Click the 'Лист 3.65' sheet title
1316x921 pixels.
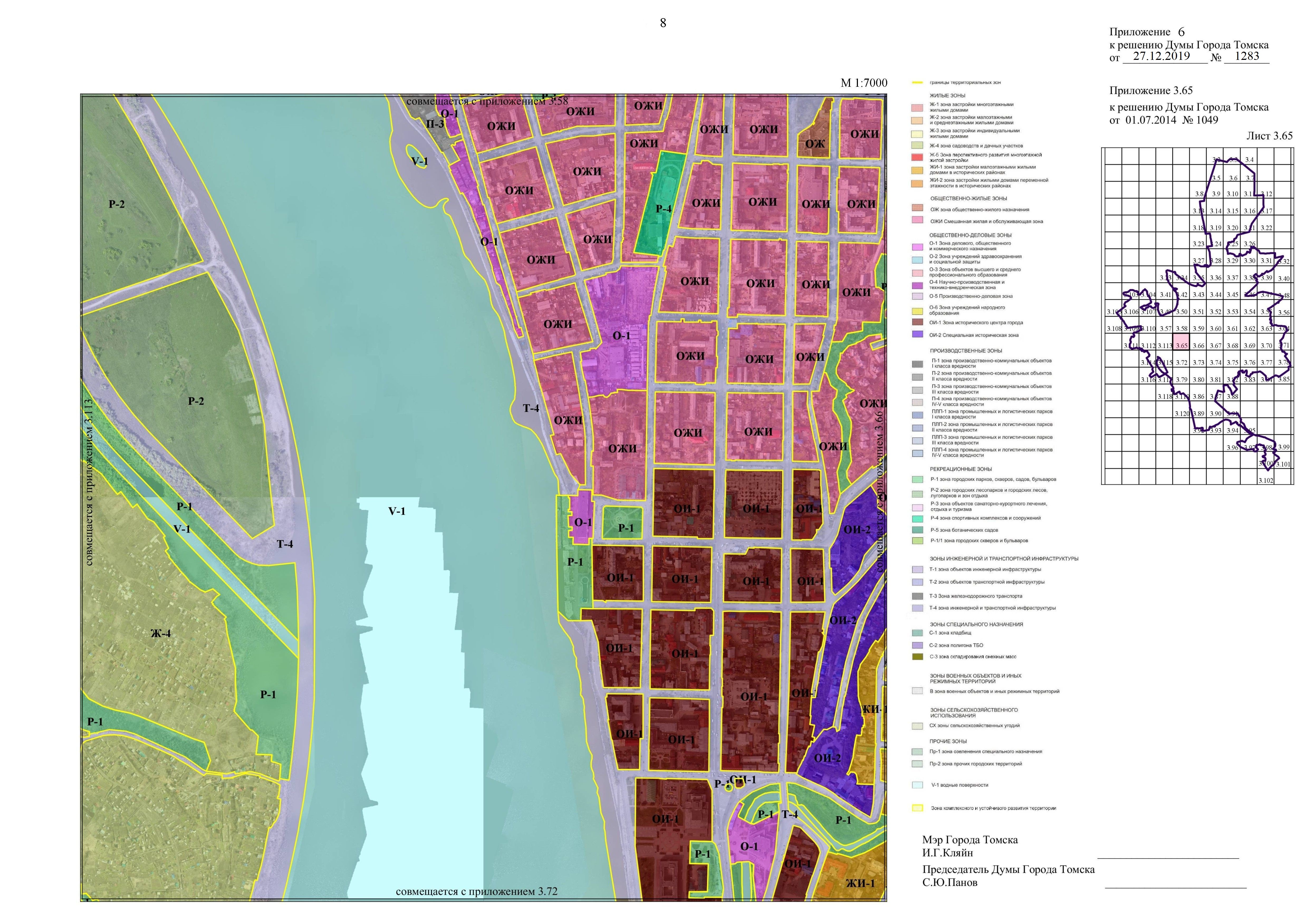pyautogui.click(x=1269, y=136)
